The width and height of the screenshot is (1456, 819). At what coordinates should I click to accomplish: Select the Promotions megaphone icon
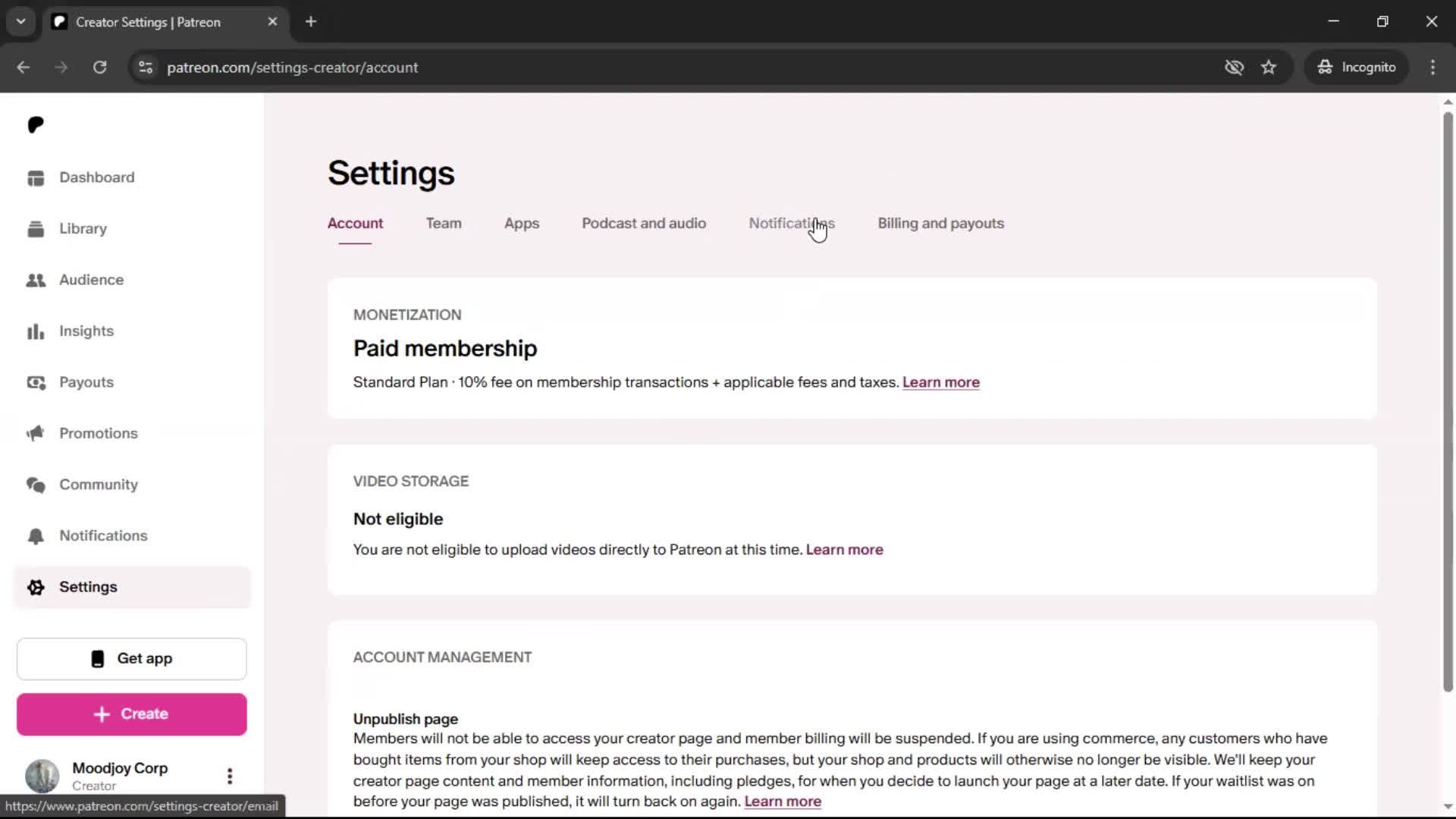36,434
